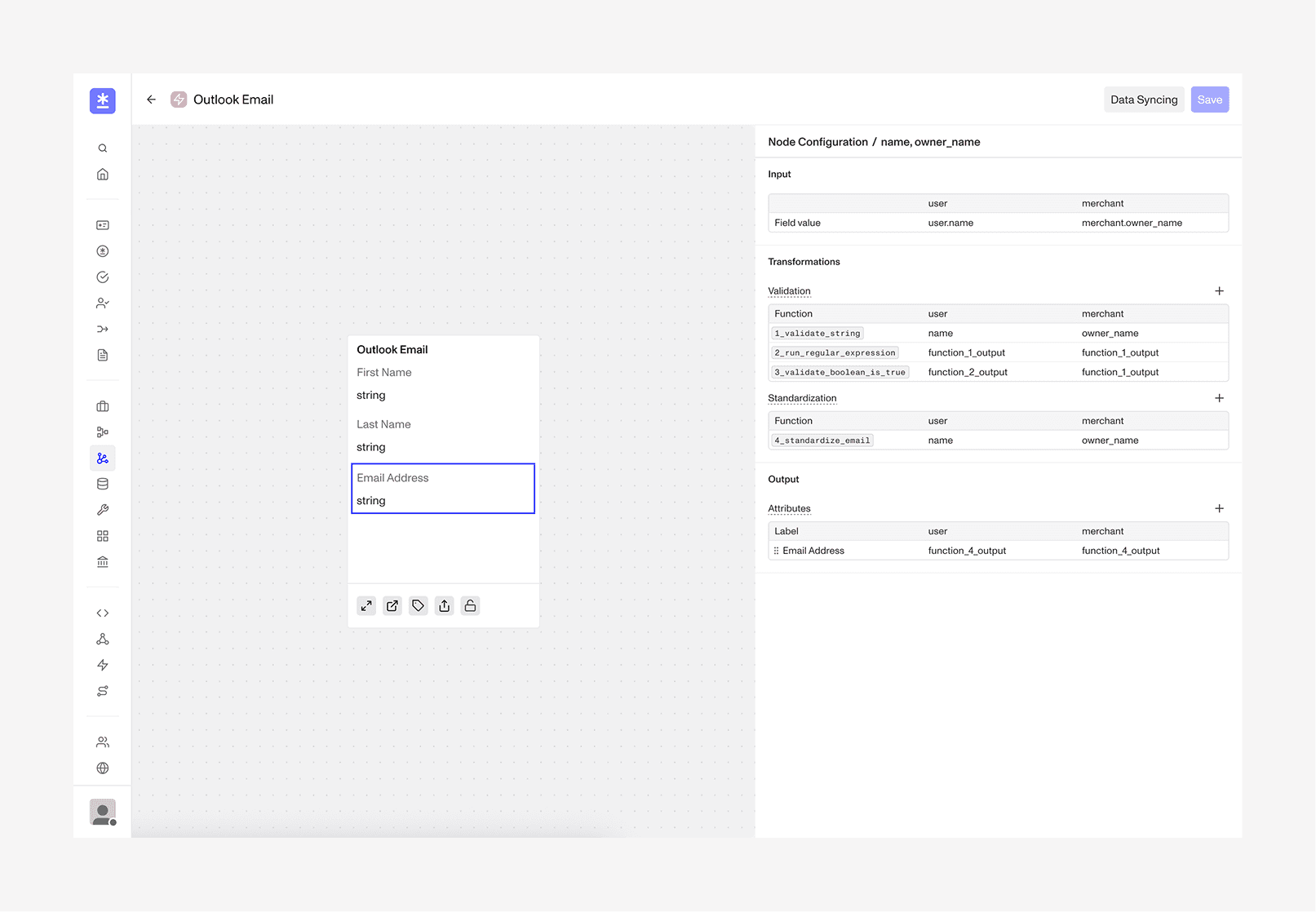1316x912 pixels.
Task: Click the Attributes section label
Action: 789,509
